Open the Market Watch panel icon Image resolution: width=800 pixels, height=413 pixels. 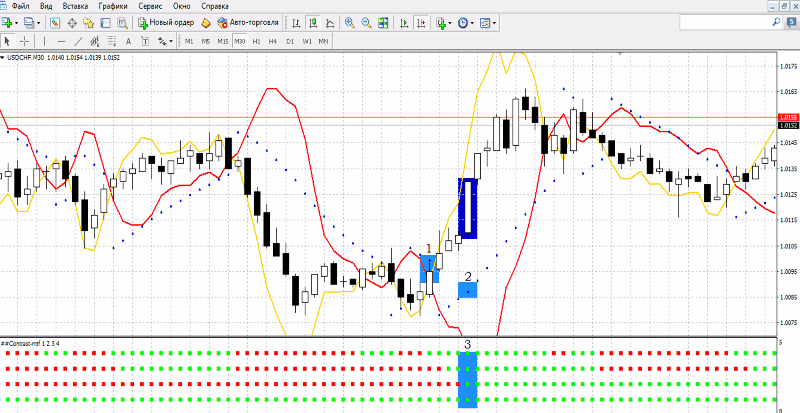tap(54, 22)
